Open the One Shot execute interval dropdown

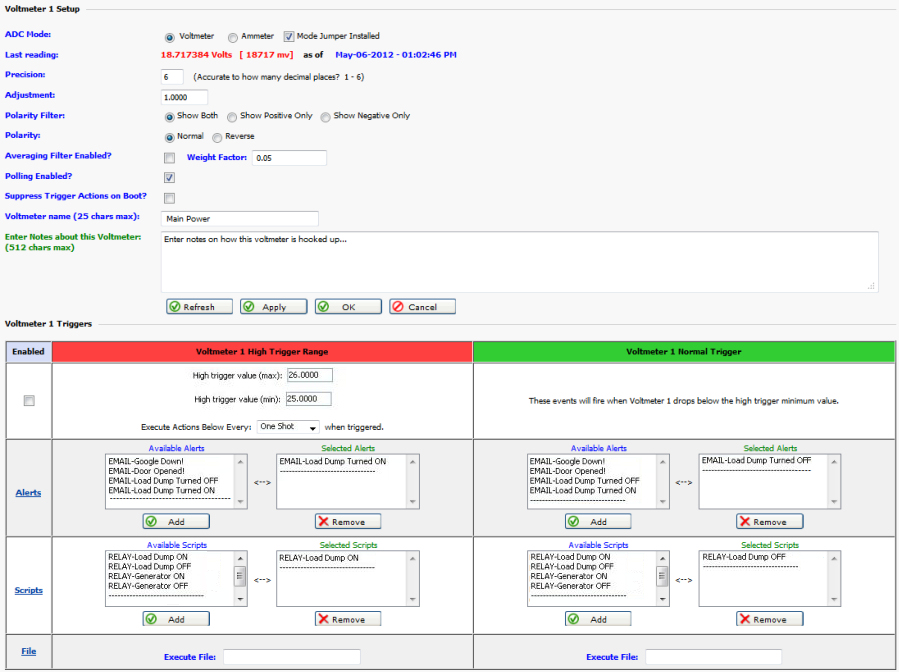point(287,426)
